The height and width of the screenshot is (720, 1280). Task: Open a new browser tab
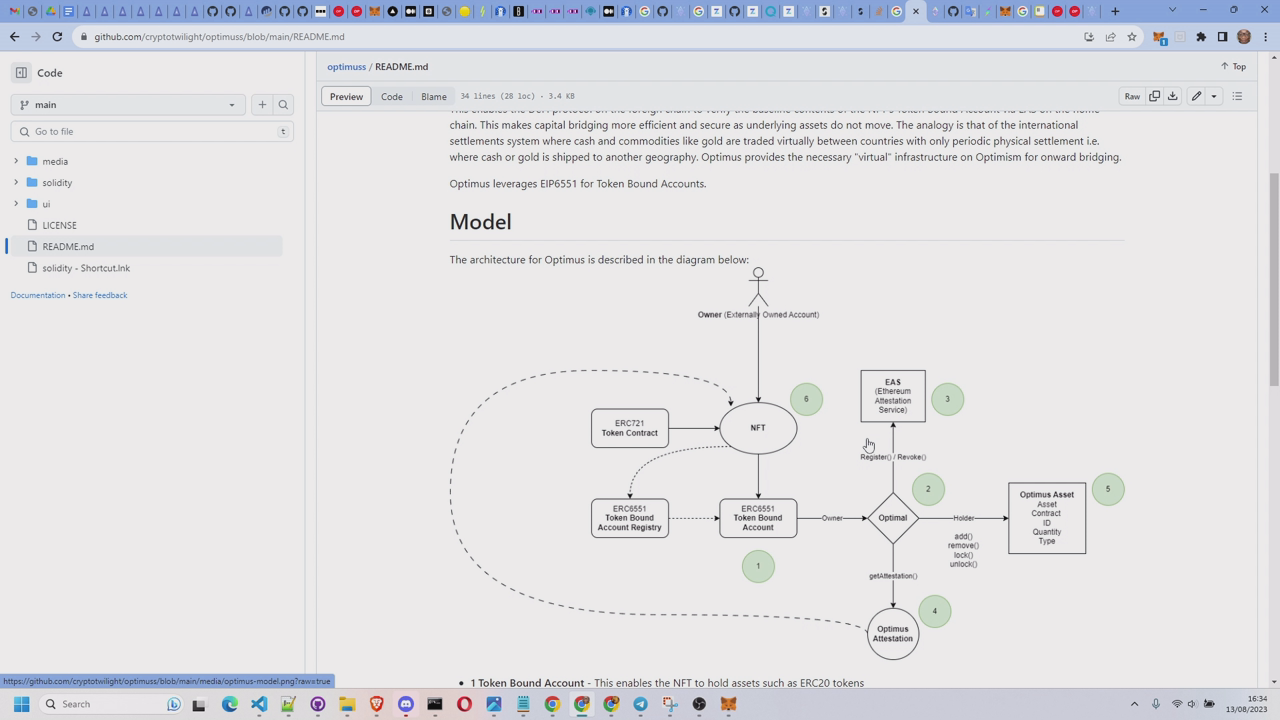[x=1115, y=11]
